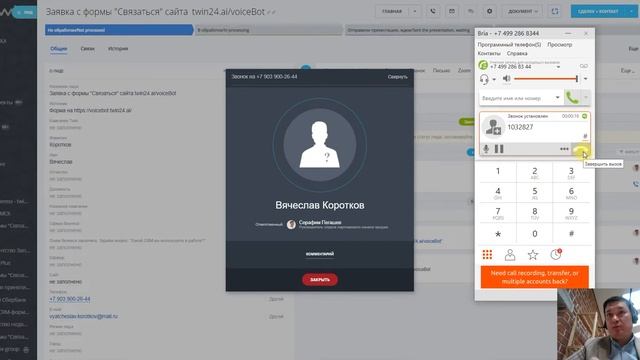Click the caller avatar icon in call panel
This screenshot has height=360, width=640.
pyautogui.click(x=493, y=127)
